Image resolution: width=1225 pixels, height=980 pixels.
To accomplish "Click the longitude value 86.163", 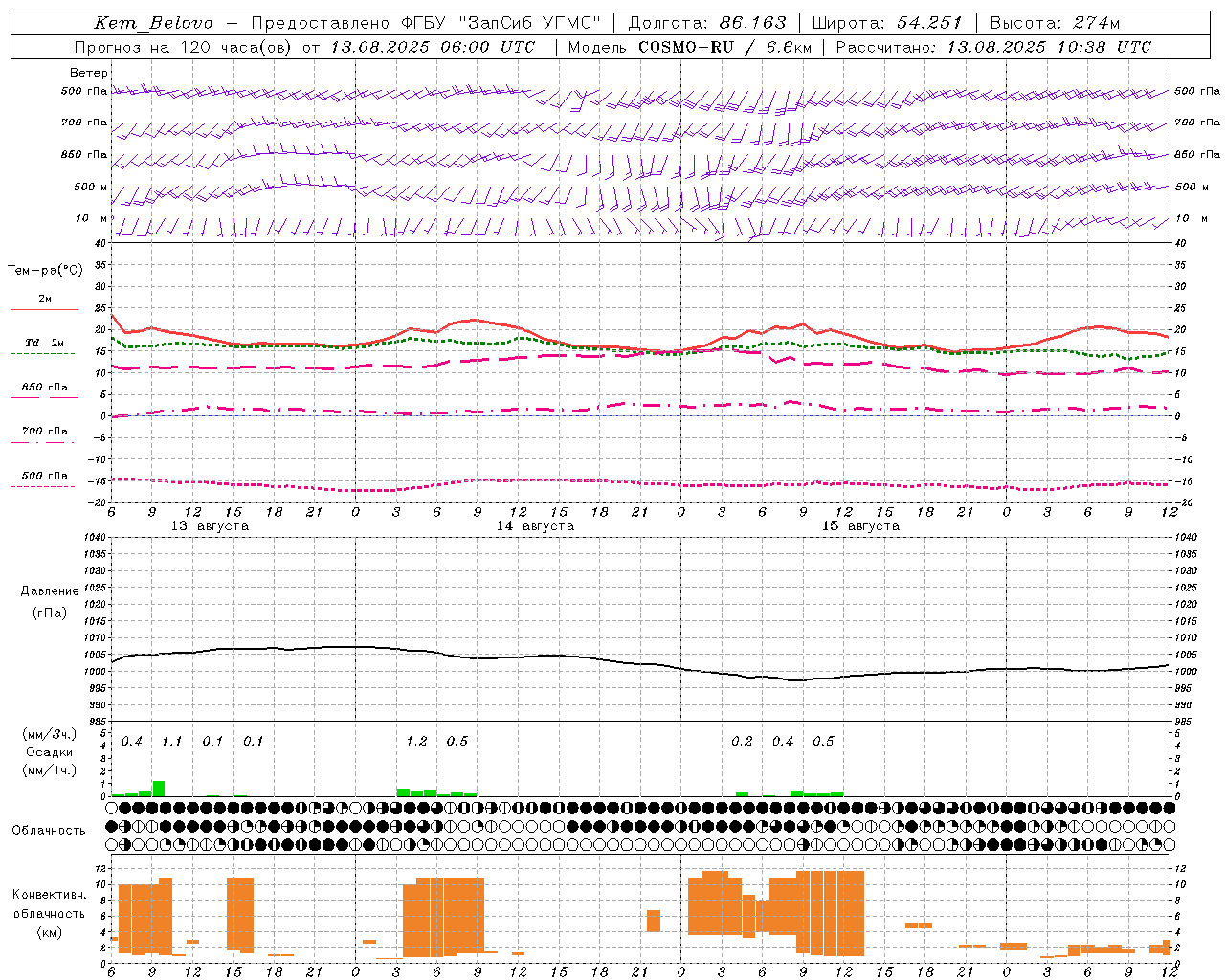I will click(752, 23).
